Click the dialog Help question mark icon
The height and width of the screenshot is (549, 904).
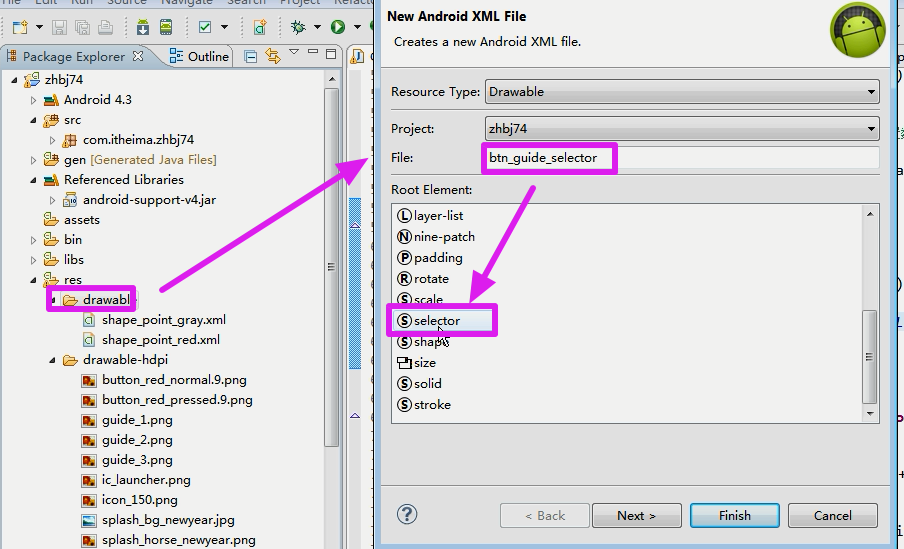coord(407,514)
